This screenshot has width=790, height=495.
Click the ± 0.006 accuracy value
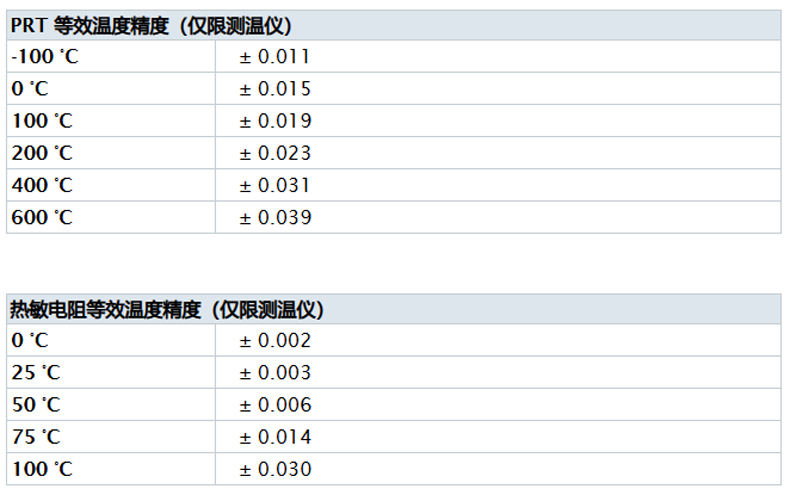[x=275, y=405]
